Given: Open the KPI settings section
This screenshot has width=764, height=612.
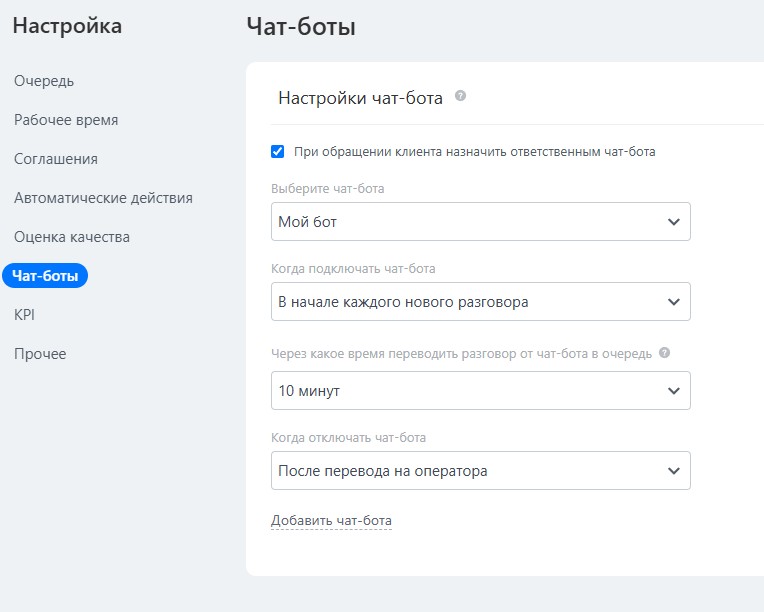Looking at the screenshot, I should [24, 315].
